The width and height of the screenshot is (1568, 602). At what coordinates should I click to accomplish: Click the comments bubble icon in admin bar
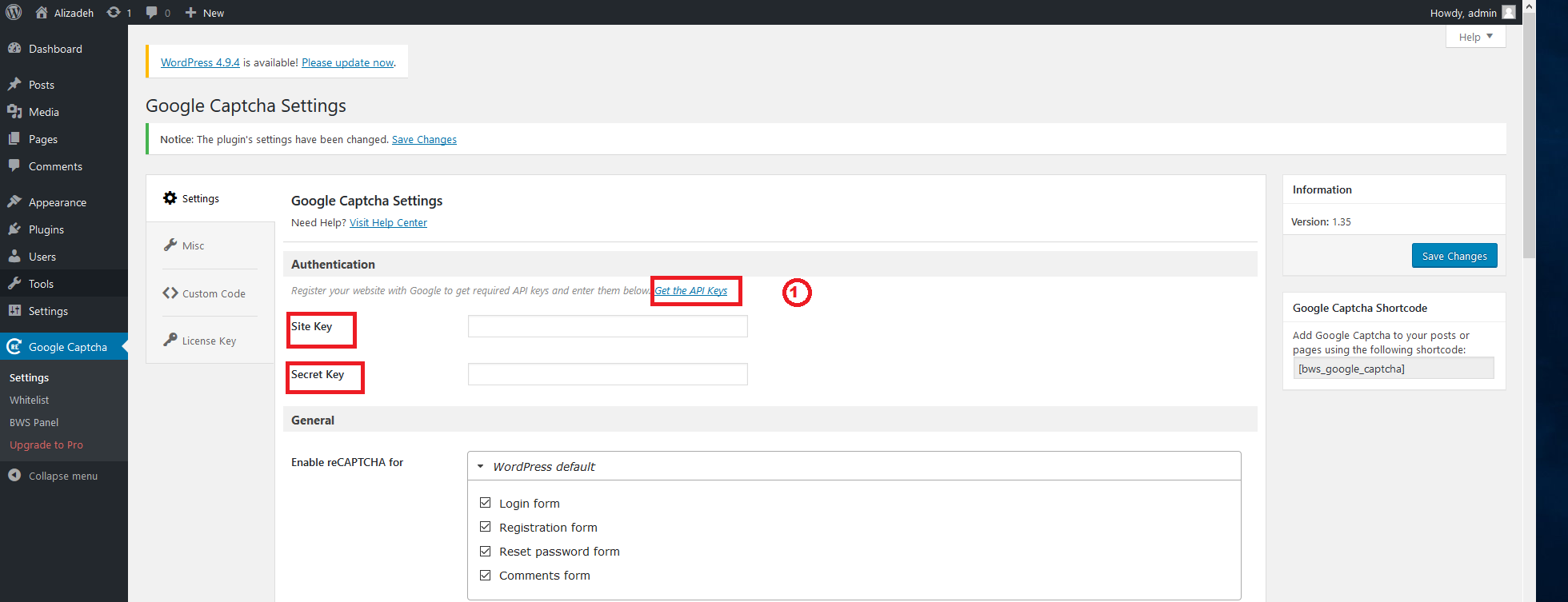pos(152,12)
